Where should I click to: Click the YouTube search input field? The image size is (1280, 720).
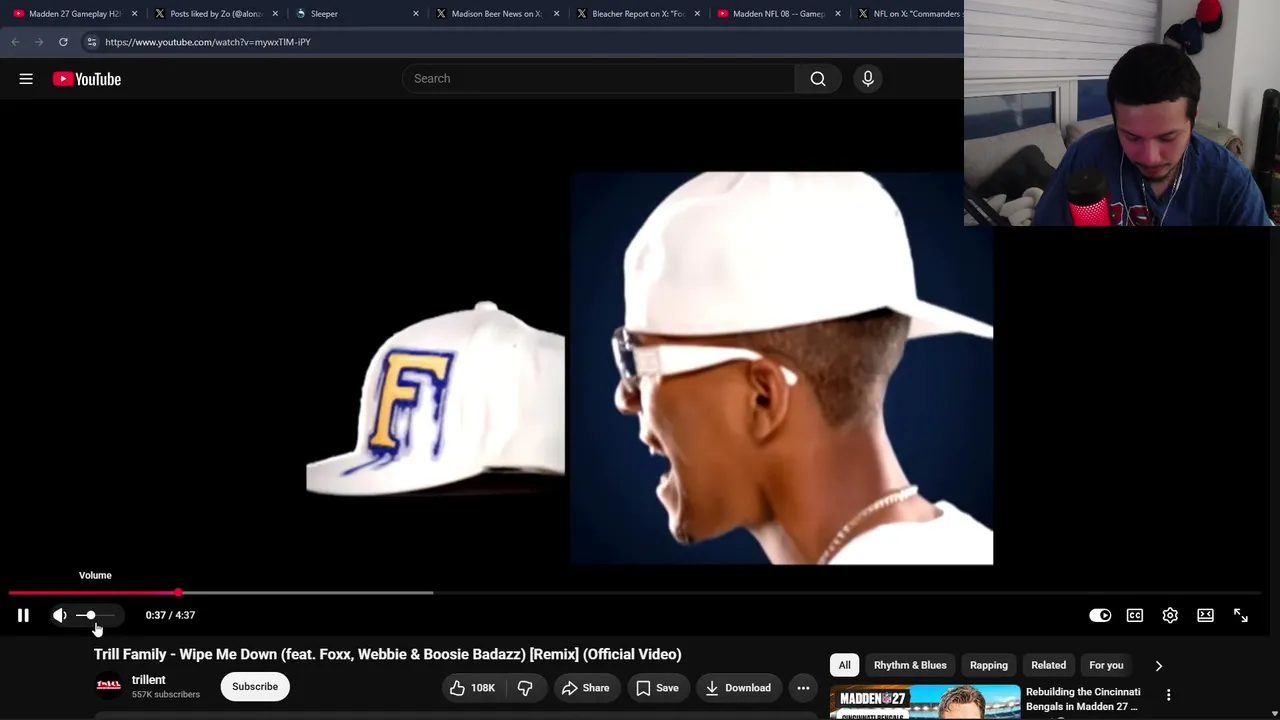[x=598, y=79]
